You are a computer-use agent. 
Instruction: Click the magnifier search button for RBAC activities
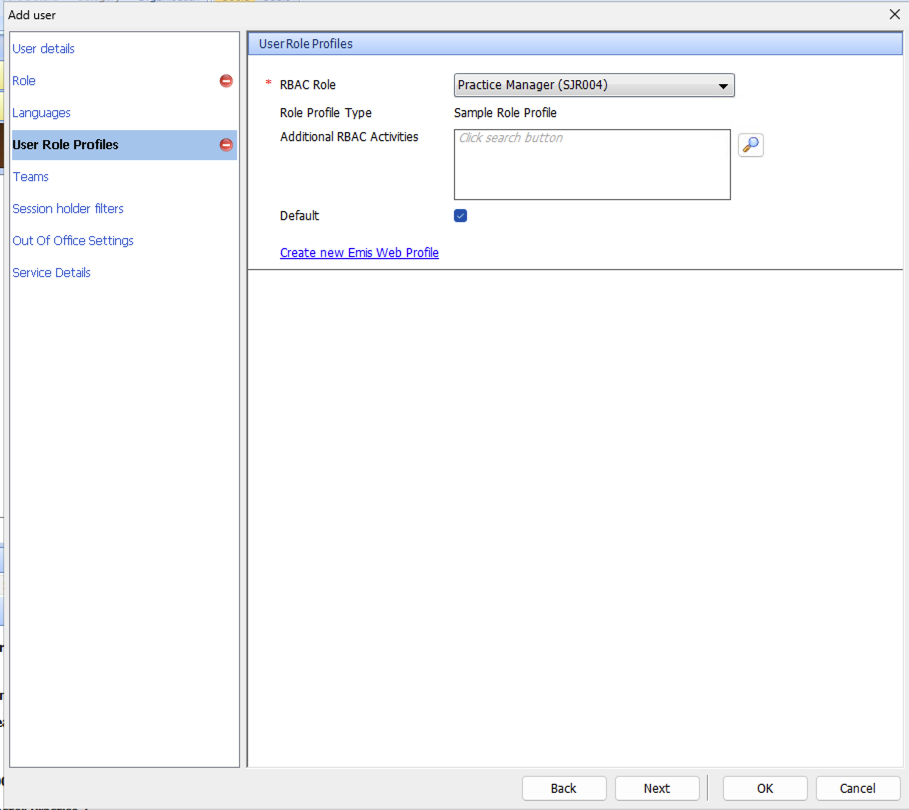(x=750, y=146)
